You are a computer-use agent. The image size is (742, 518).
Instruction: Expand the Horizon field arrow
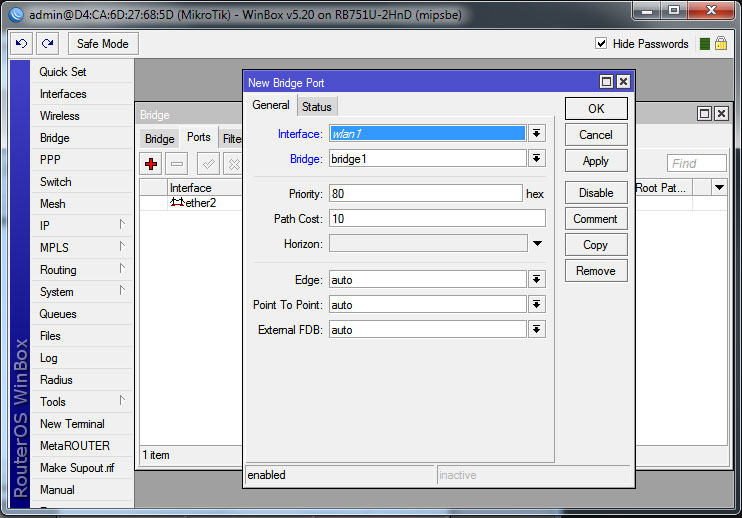[x=537, y=243]
